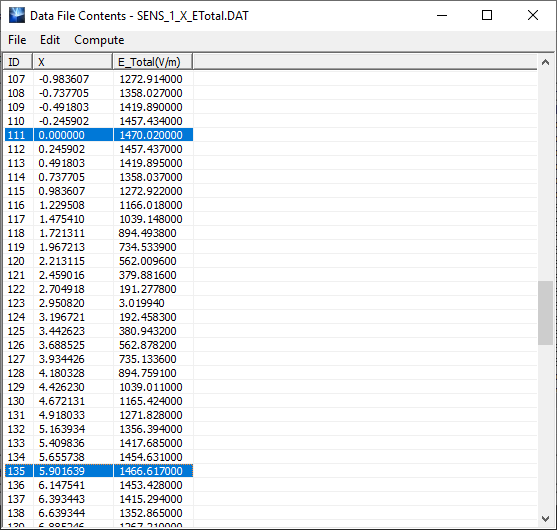Screen dimensions: 557x530
Task: Click the scrollbar down arrow
Action: pos(545,519)
